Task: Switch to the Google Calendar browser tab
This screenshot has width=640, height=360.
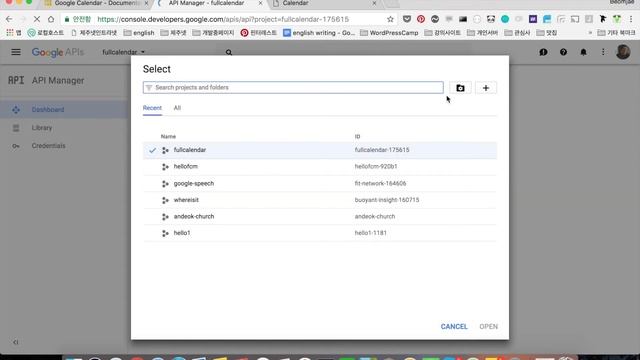Action: [x=96, y=3]
